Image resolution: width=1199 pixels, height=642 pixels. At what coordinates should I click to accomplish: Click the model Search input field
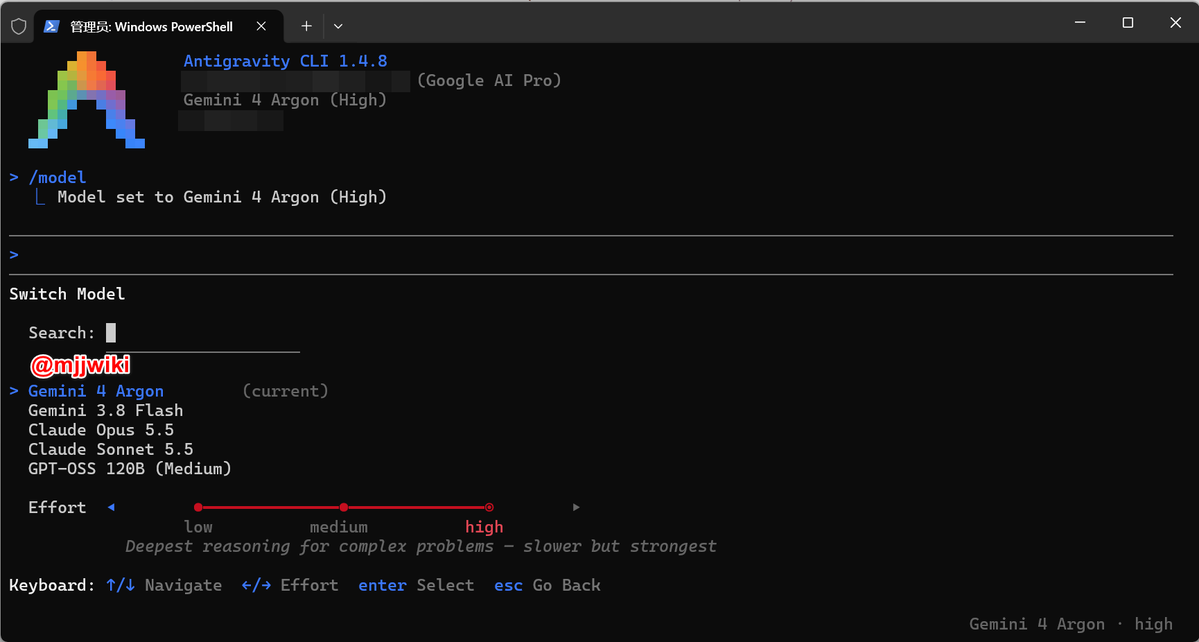203,333
